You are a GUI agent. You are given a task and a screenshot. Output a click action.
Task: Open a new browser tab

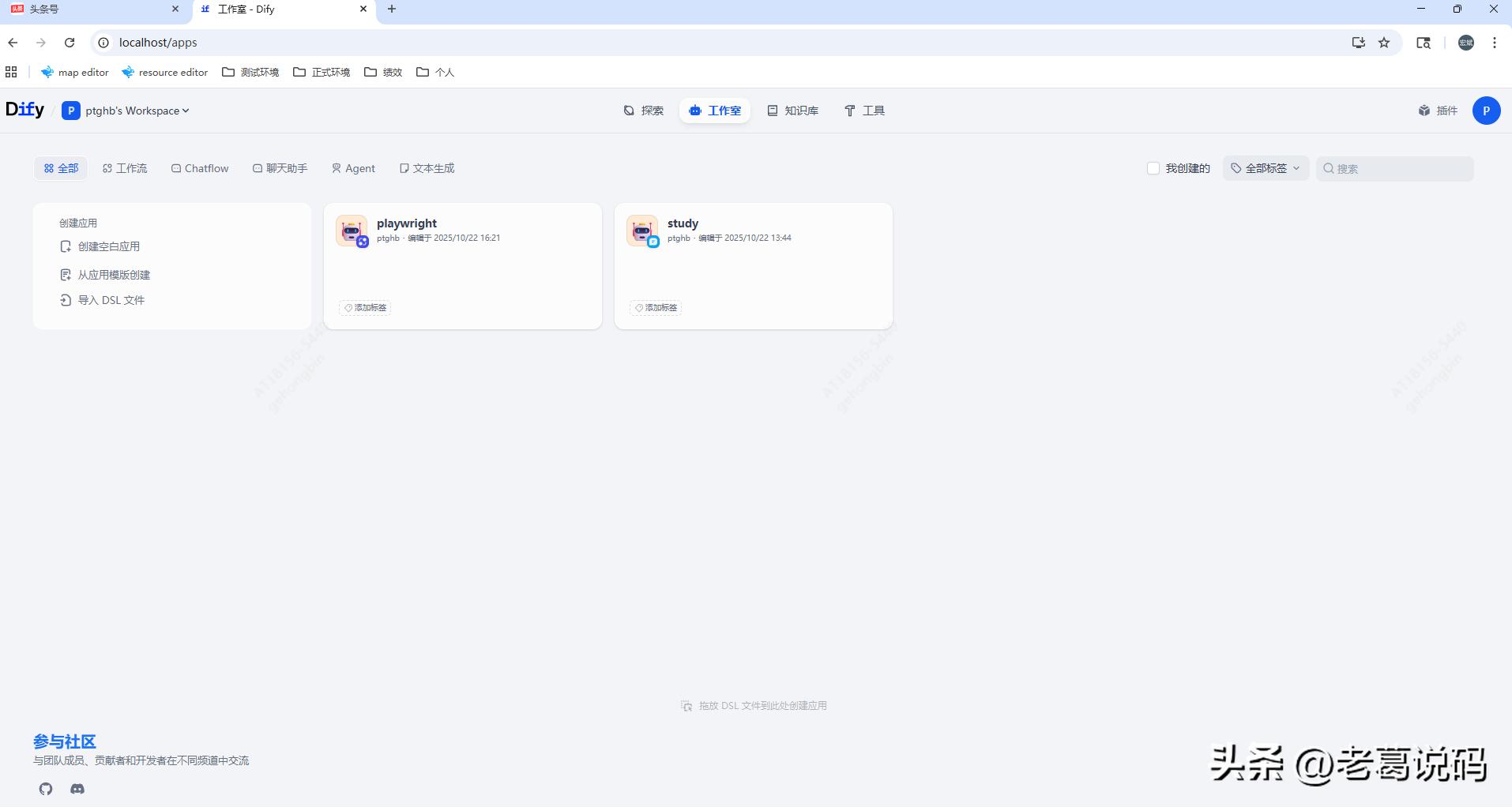(392, 9)
